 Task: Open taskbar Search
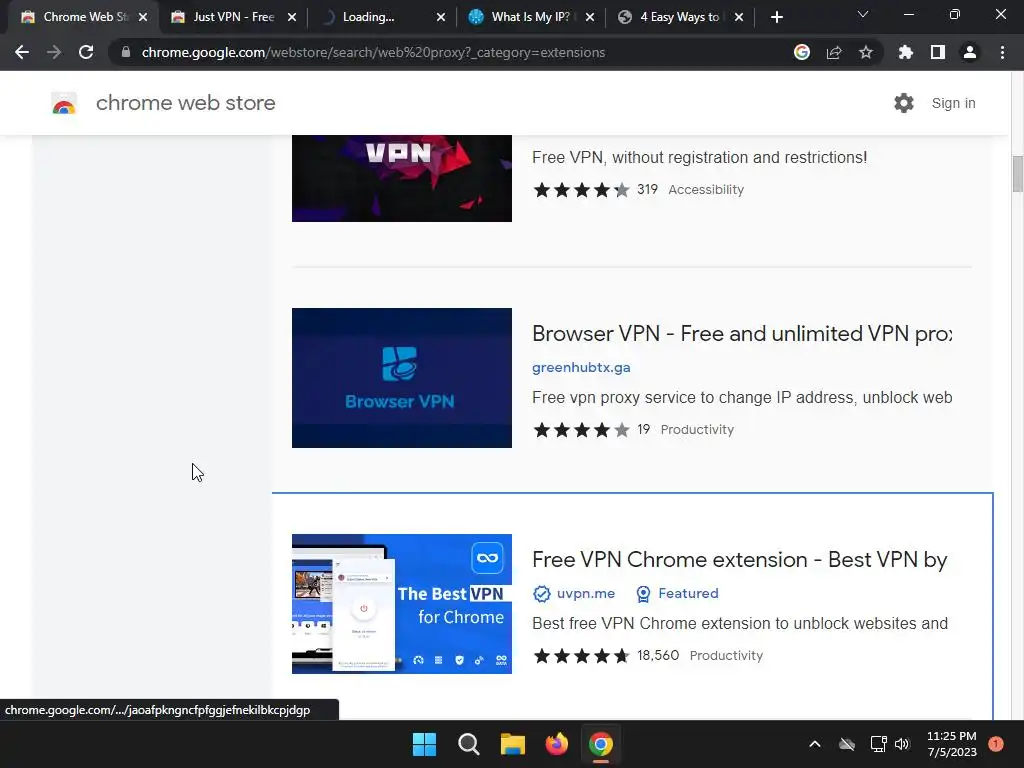(468, 744)
